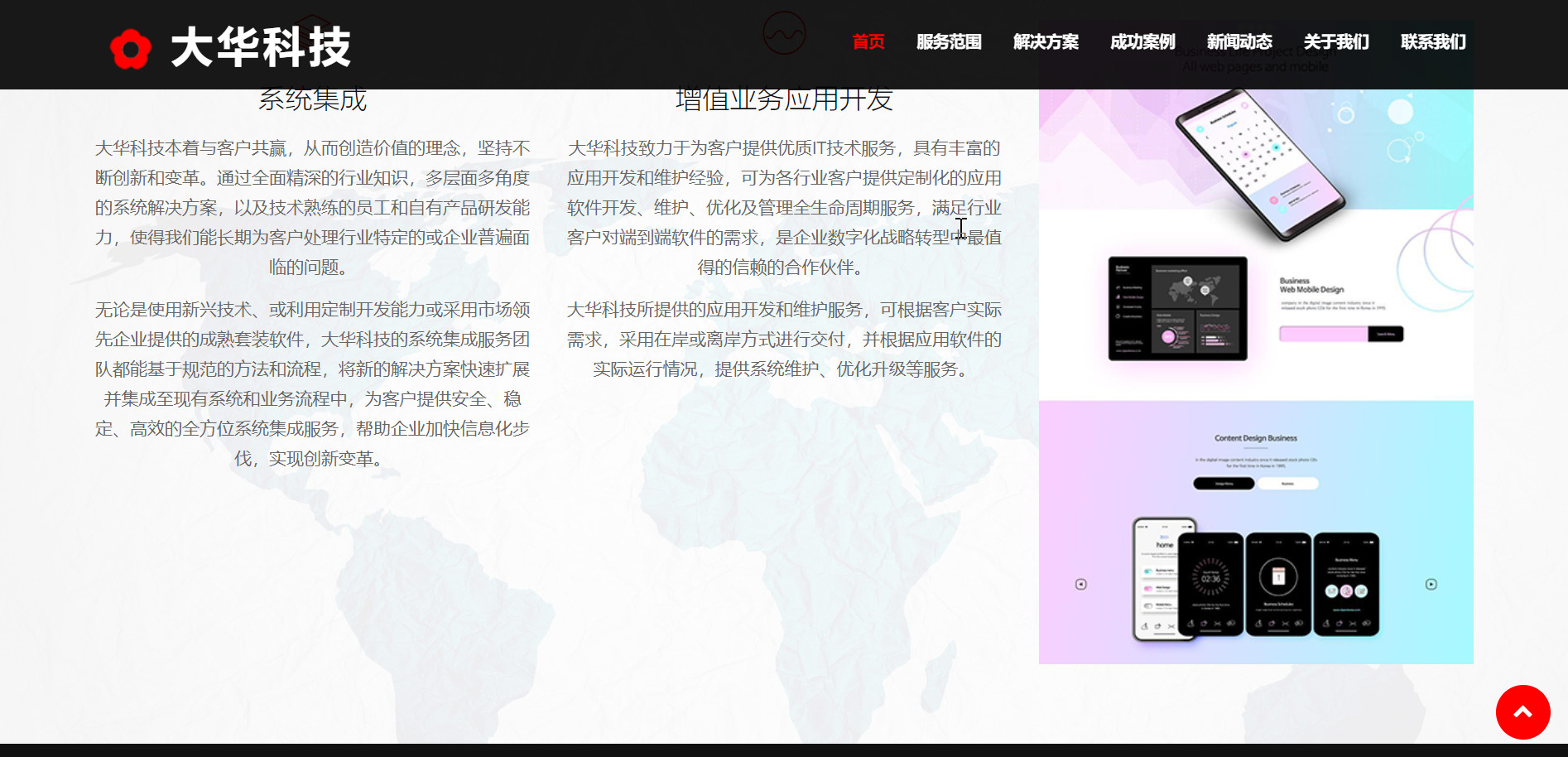1568x757 pixels.
Task: Select 新闻动态 in the navigation bar
Action: point(1239,41)
